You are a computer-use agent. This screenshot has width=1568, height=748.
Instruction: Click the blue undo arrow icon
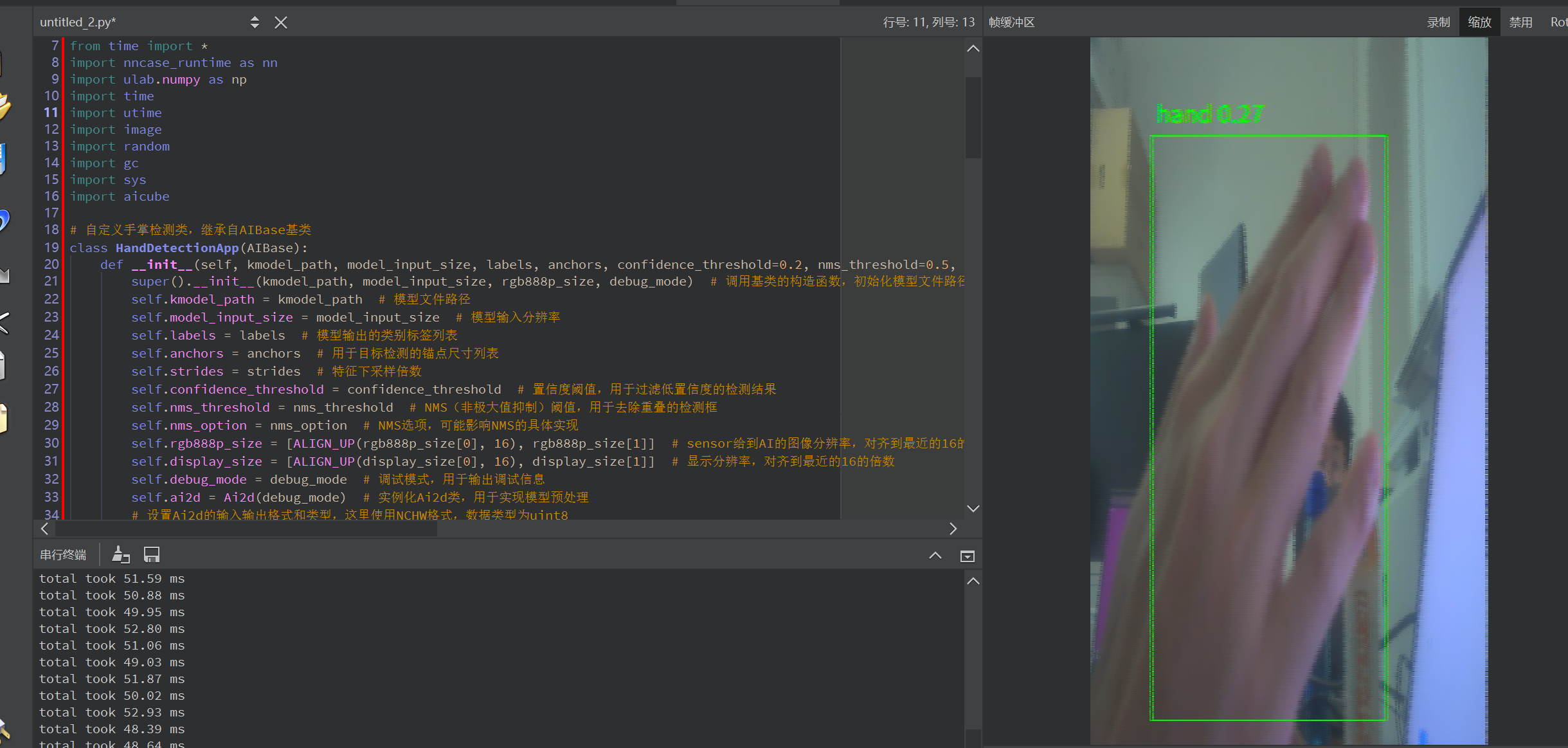(4, 221)
